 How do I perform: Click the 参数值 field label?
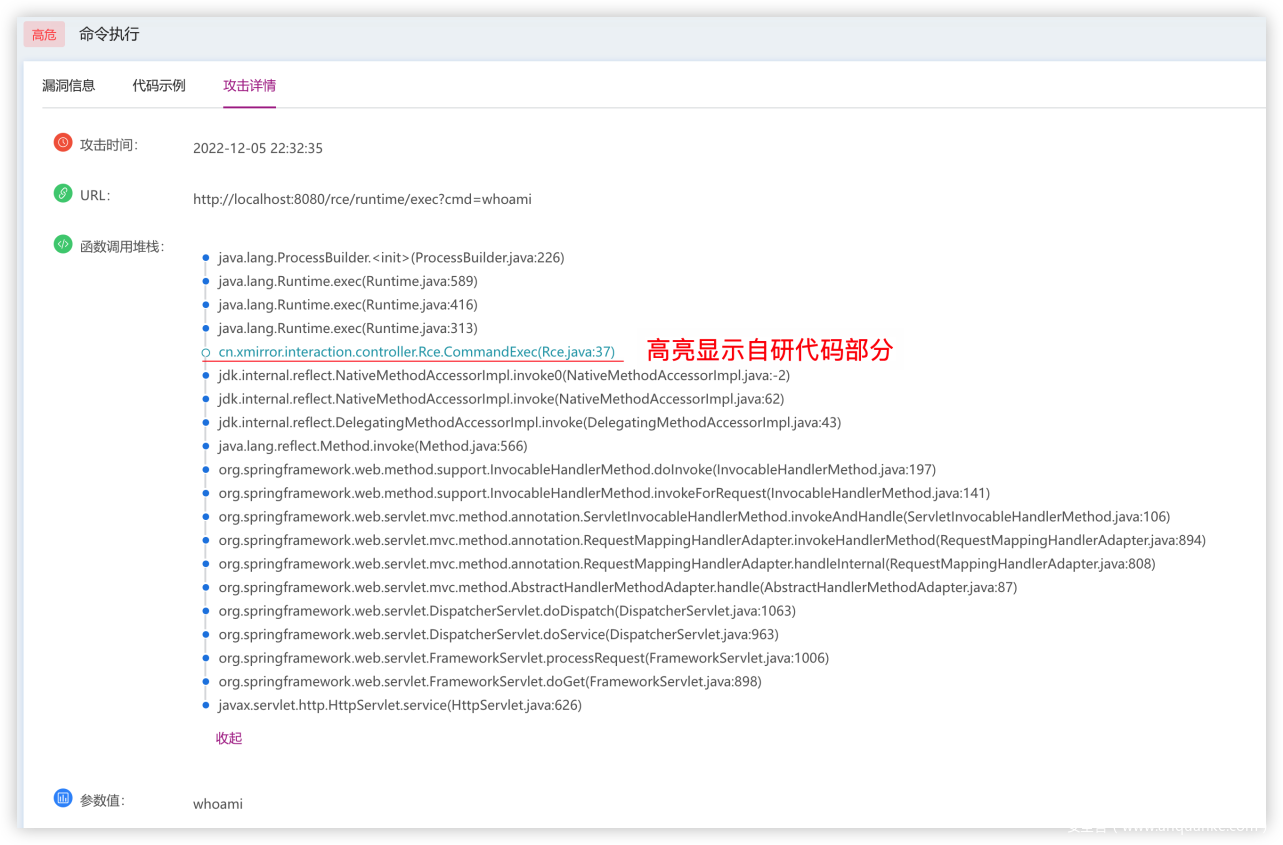[103, 800]
